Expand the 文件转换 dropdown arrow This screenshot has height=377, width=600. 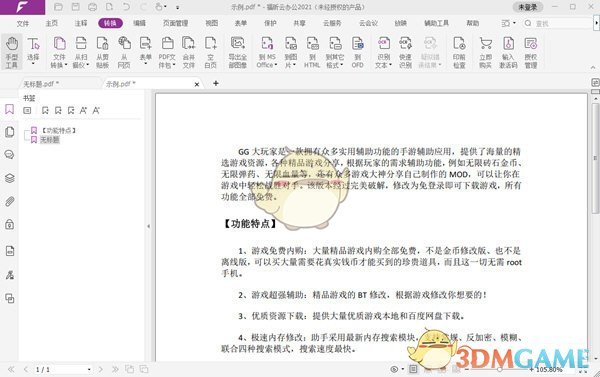coord(66,65)
